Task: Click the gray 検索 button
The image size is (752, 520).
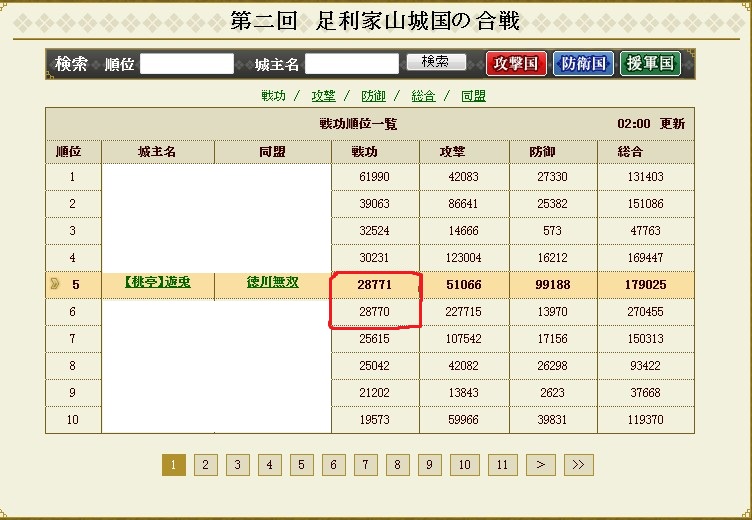Action: pyautogui.click(x=436, y=61)
